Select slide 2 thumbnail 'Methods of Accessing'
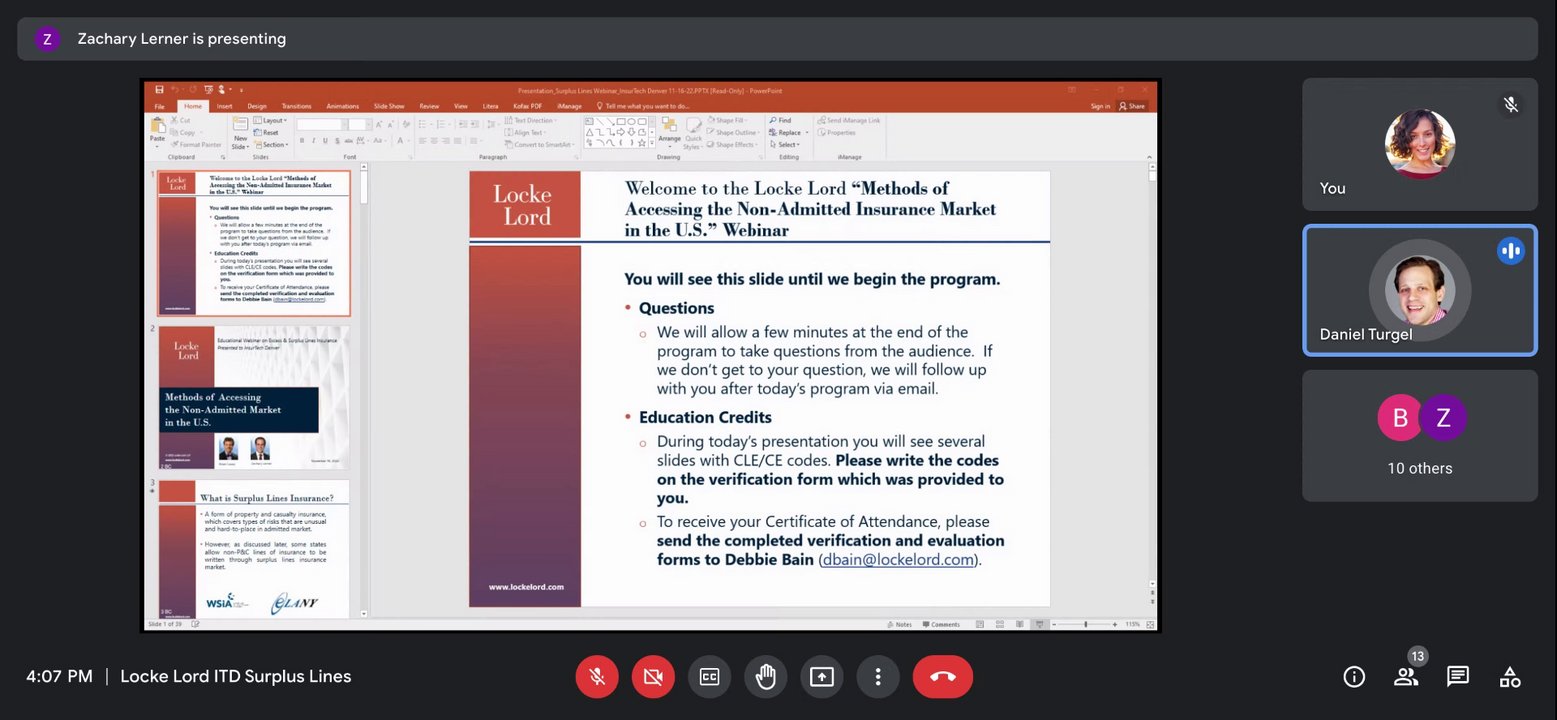Image resolution: width=1557 pixels, height=720 pixels. [x=254, y=397]
